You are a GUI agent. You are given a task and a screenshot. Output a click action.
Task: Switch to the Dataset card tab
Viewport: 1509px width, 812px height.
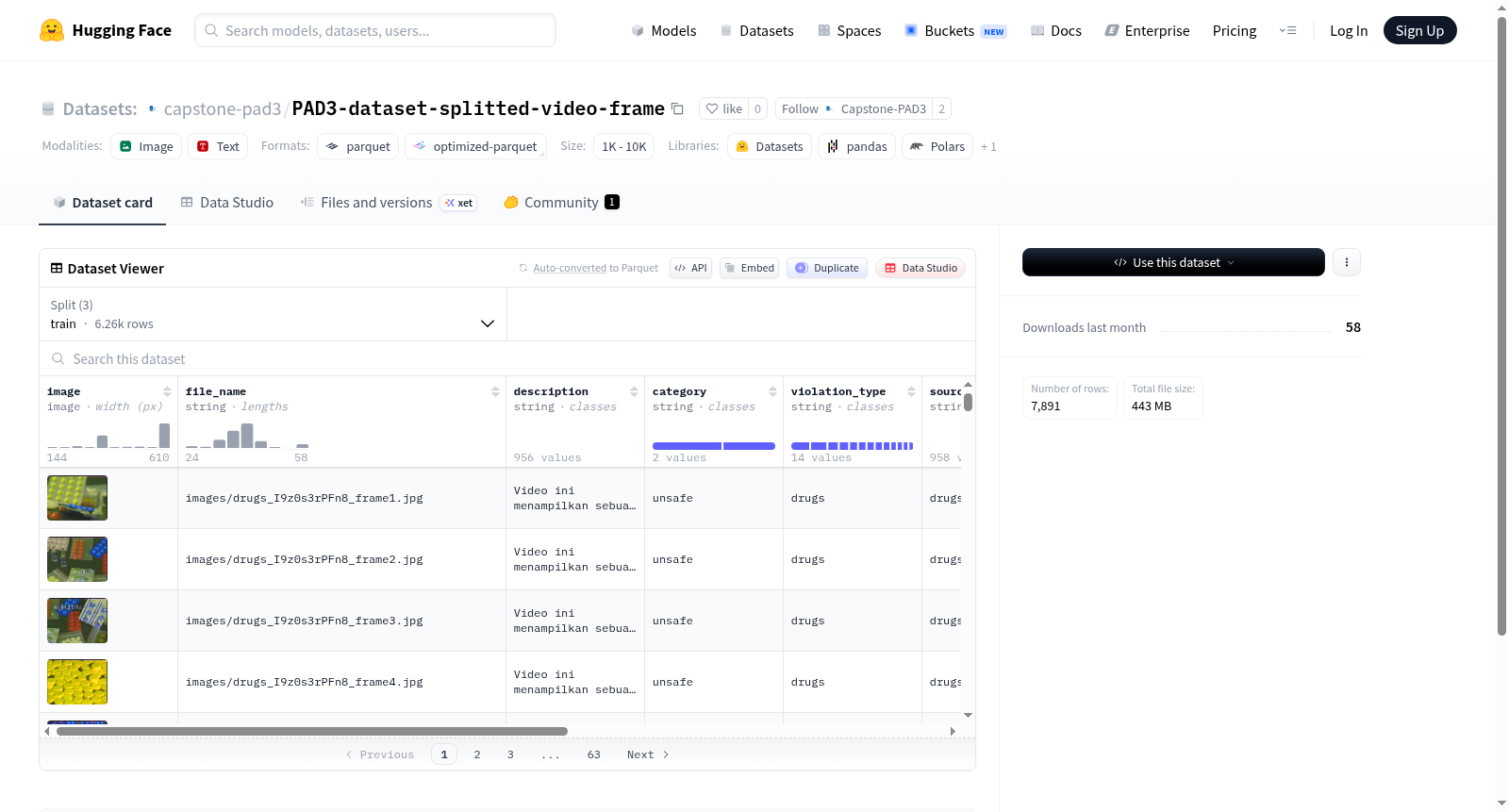coord(102,203)
